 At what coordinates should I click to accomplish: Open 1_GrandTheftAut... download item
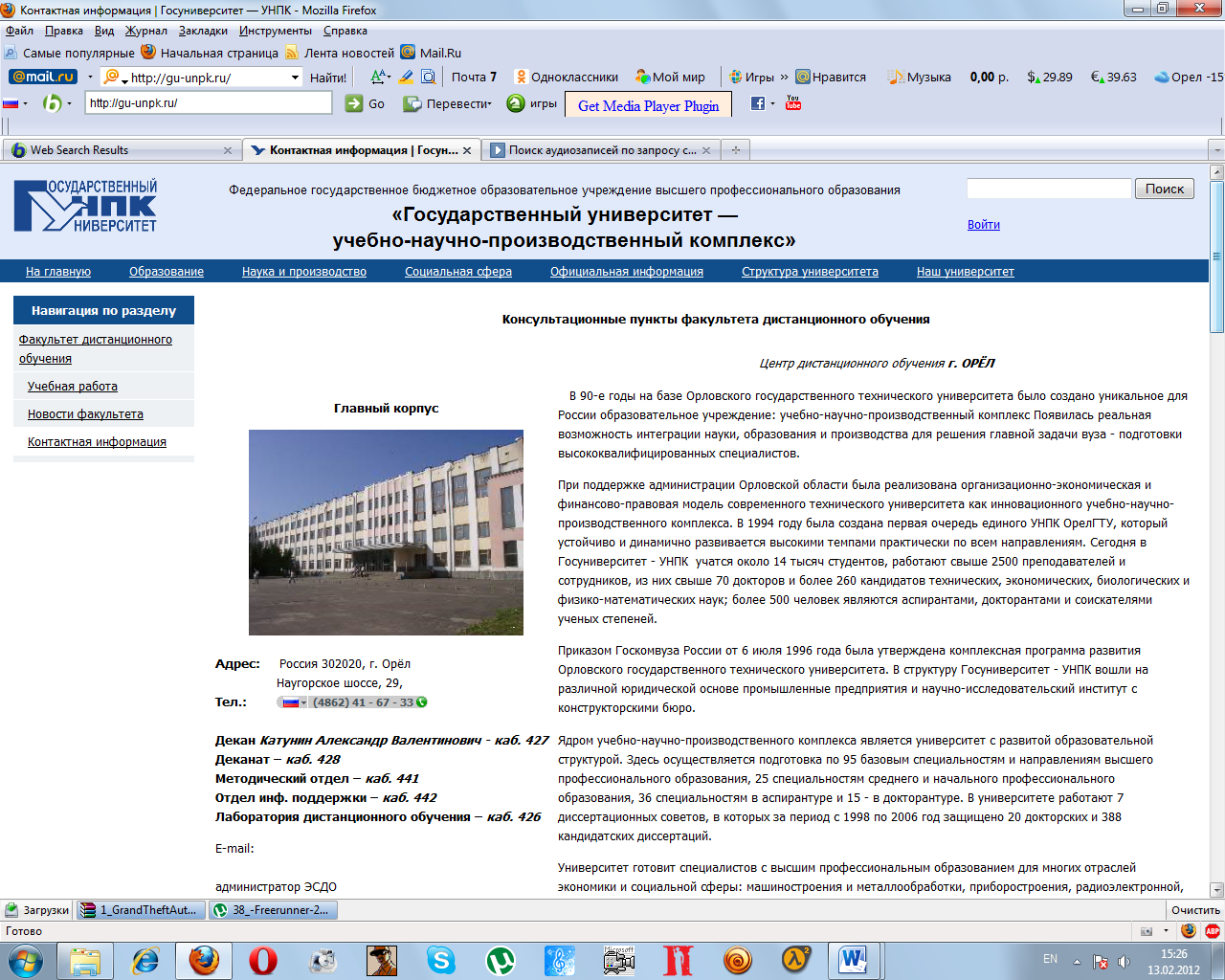pyautogui.click(x=142, y=910)
